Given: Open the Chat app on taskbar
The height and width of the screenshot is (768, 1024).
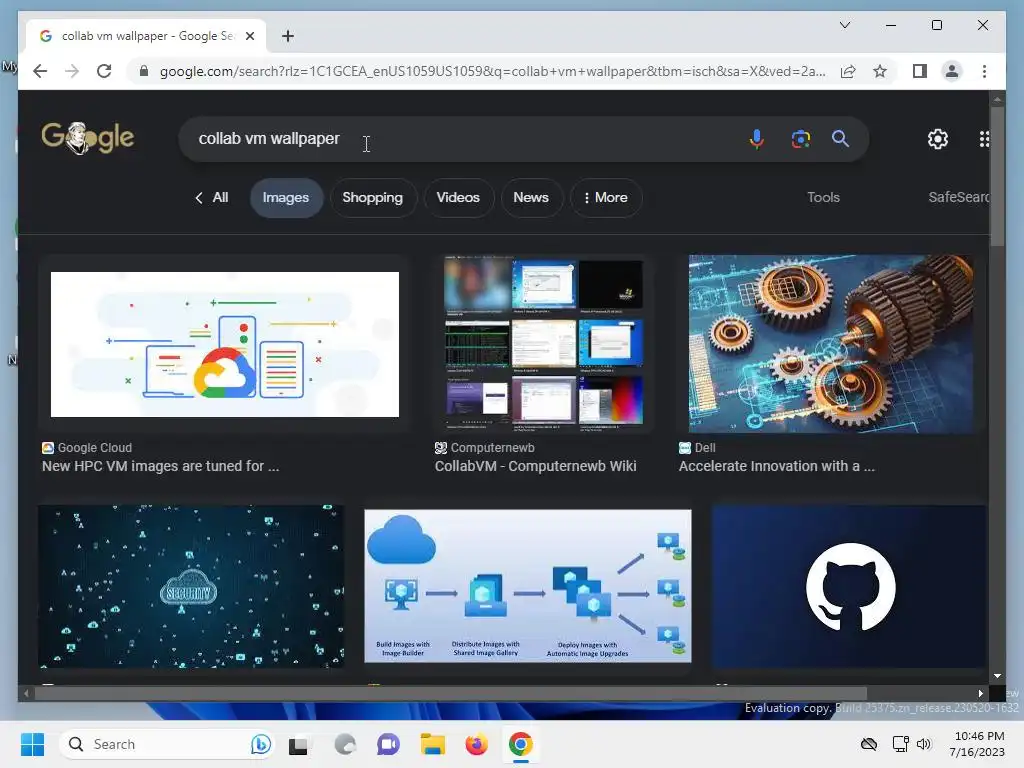Looking at the screenshot, I should [x=388, y=744].
